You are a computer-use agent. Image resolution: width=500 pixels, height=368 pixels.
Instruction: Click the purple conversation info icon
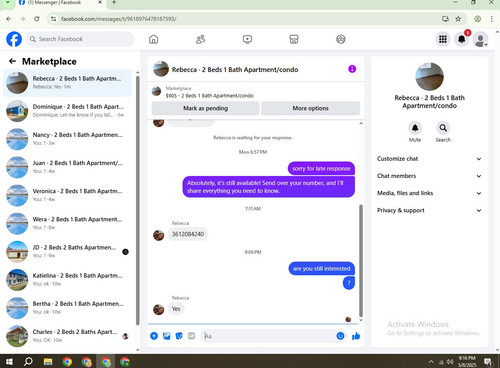point(352,69)
